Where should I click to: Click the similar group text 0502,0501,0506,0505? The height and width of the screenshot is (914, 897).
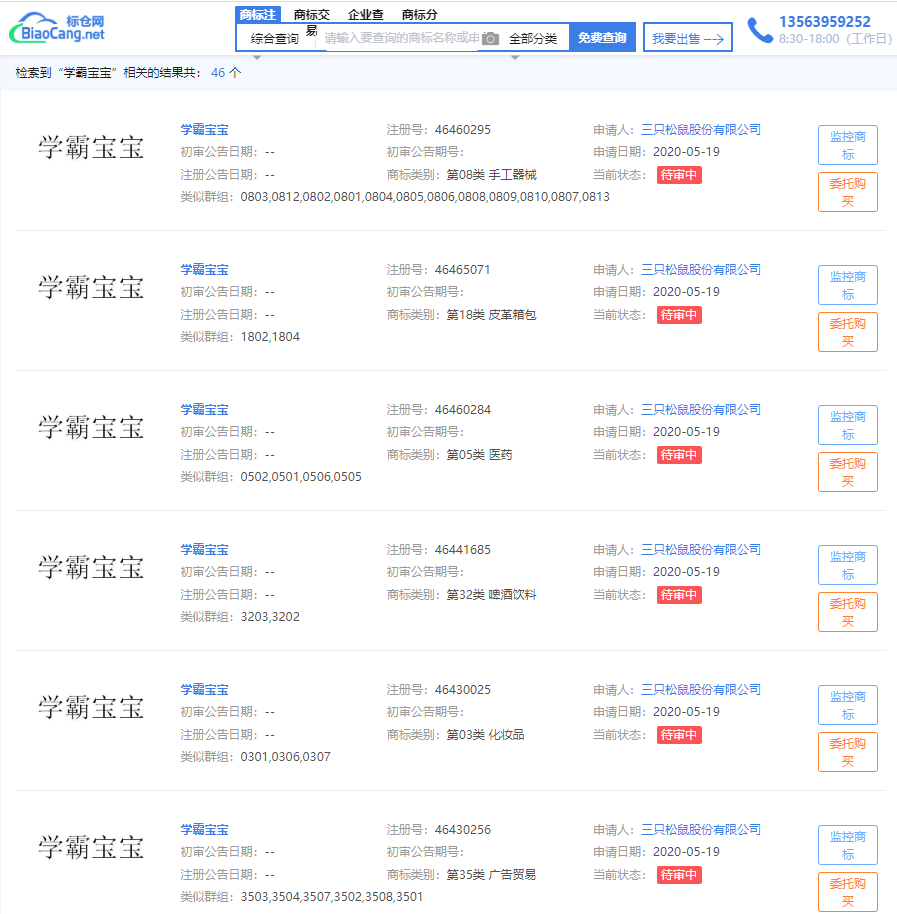[x=301, y=477]
